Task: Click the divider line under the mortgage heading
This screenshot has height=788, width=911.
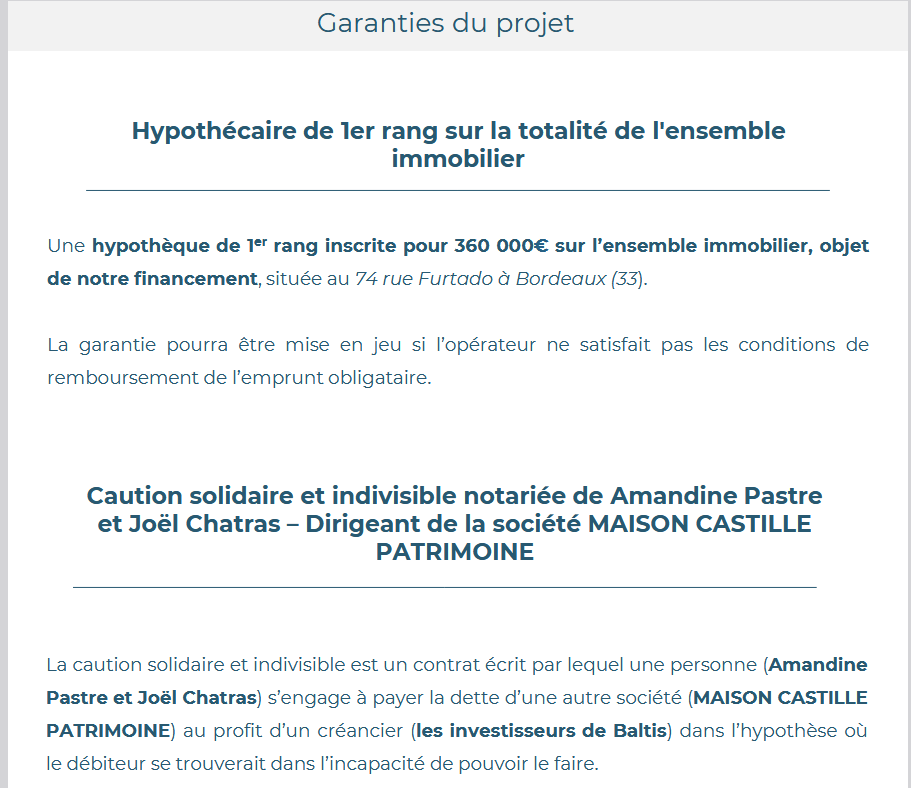Action: [x=458, y=190]
